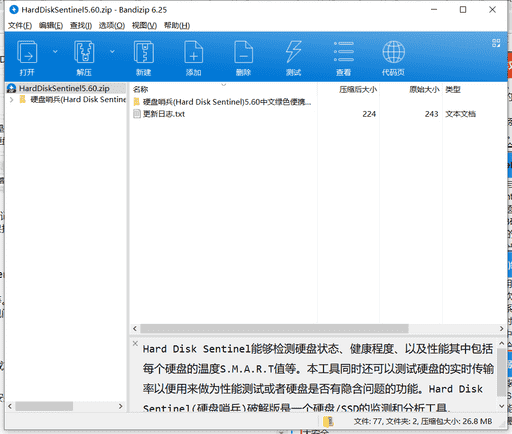Open the Edit (编辑) menu
The image size is (512, 434).
(x=51, y=26)
